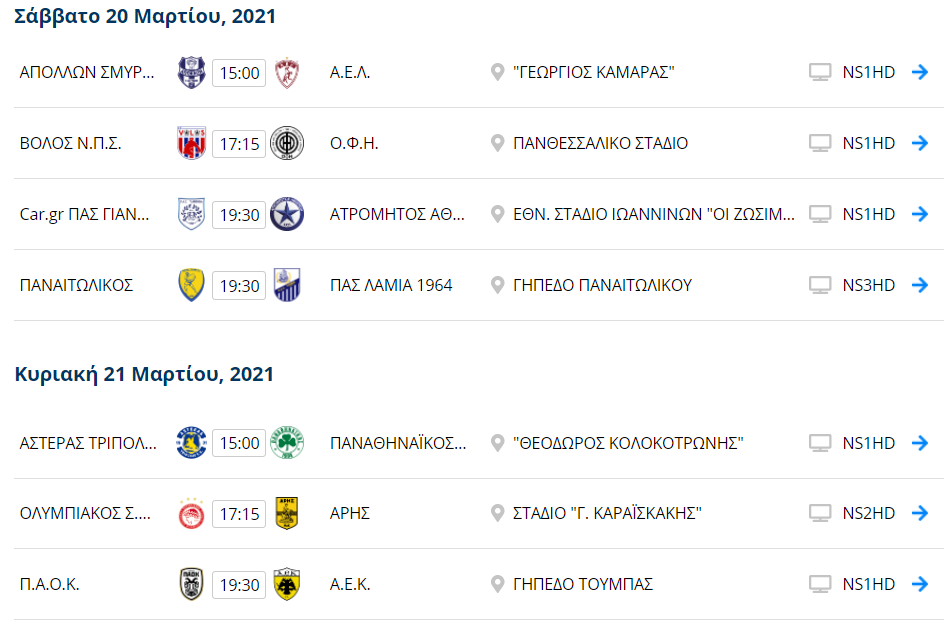
Task: Click the NS3HD broadcast channel label
Action: (869, 285)
